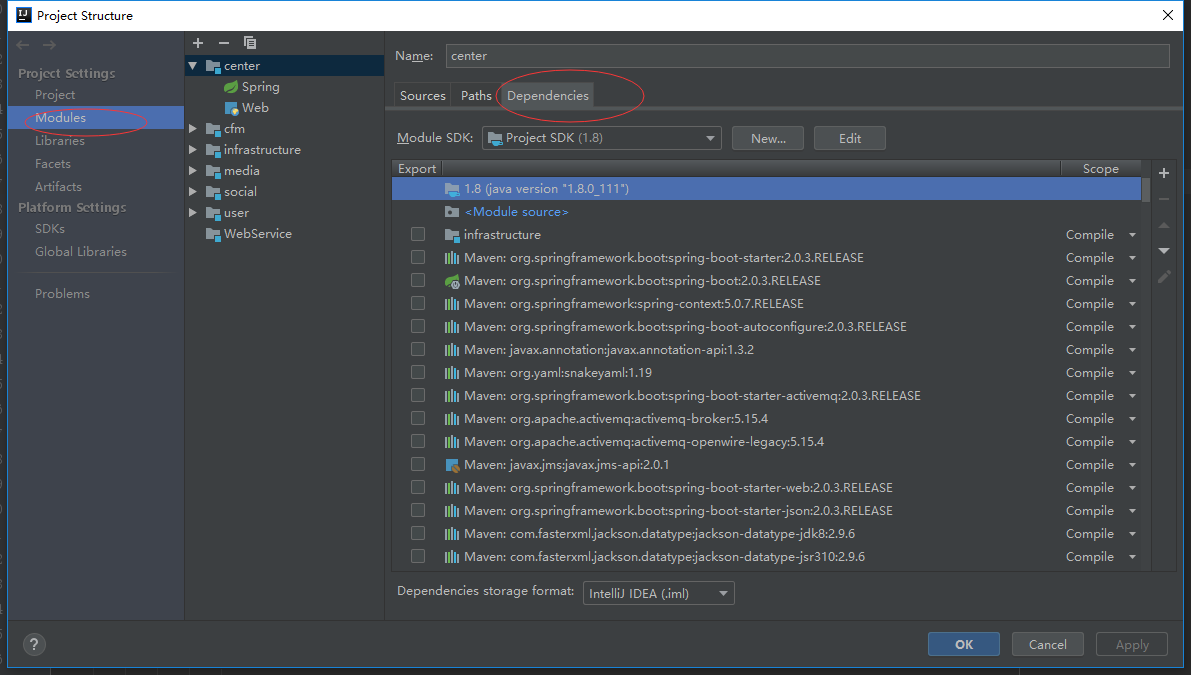Enable export for javax.annotation-api:1.3.2
The width and height of the screenshot is (1191, 675).
418,349
